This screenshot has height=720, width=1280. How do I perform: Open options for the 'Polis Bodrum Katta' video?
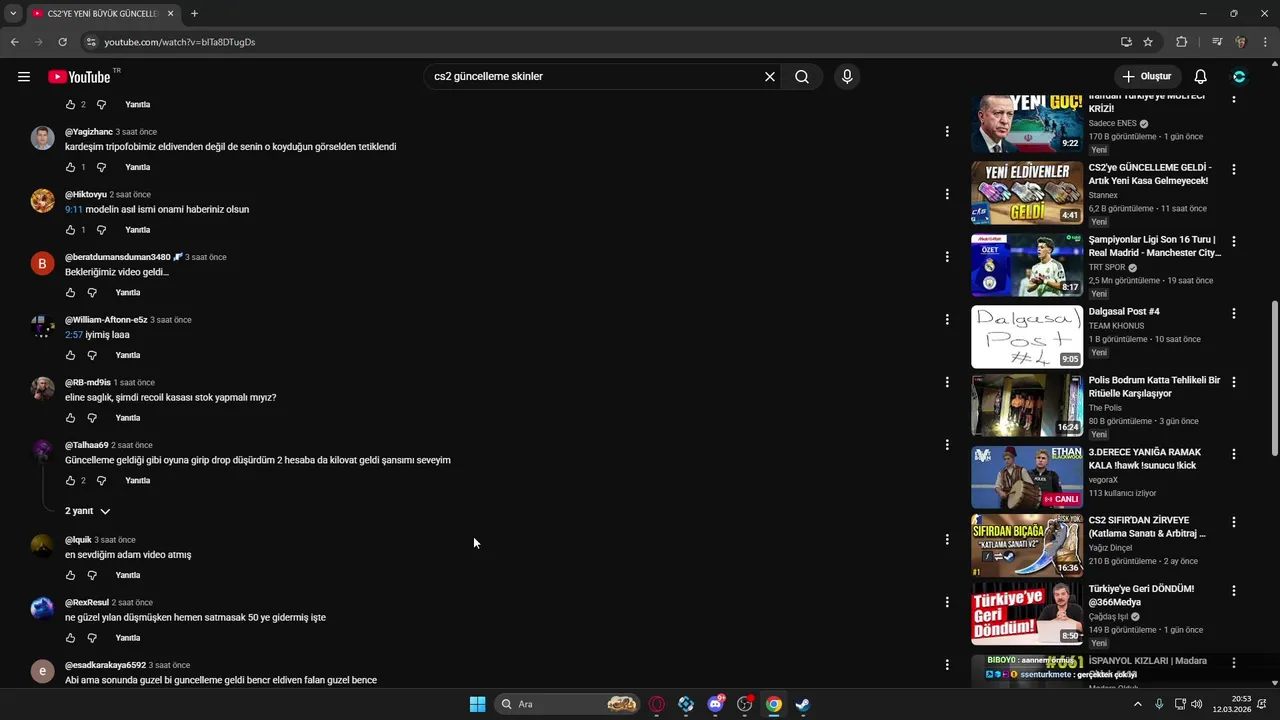click(x=1233, y=382)
